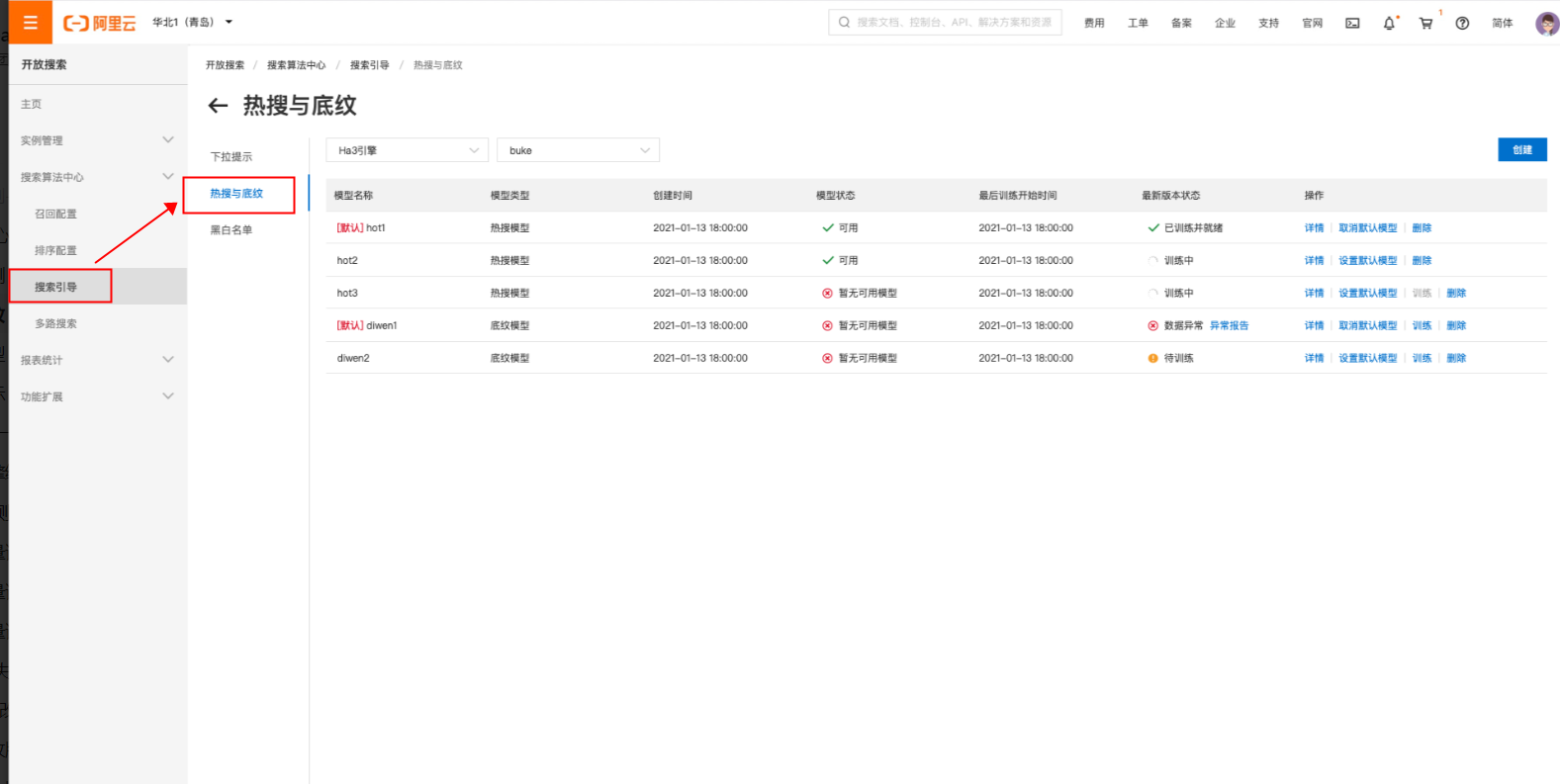The image size is (1560, 784).
Task: Open 备案 in the top navigation
Action: pos(1181,23)
